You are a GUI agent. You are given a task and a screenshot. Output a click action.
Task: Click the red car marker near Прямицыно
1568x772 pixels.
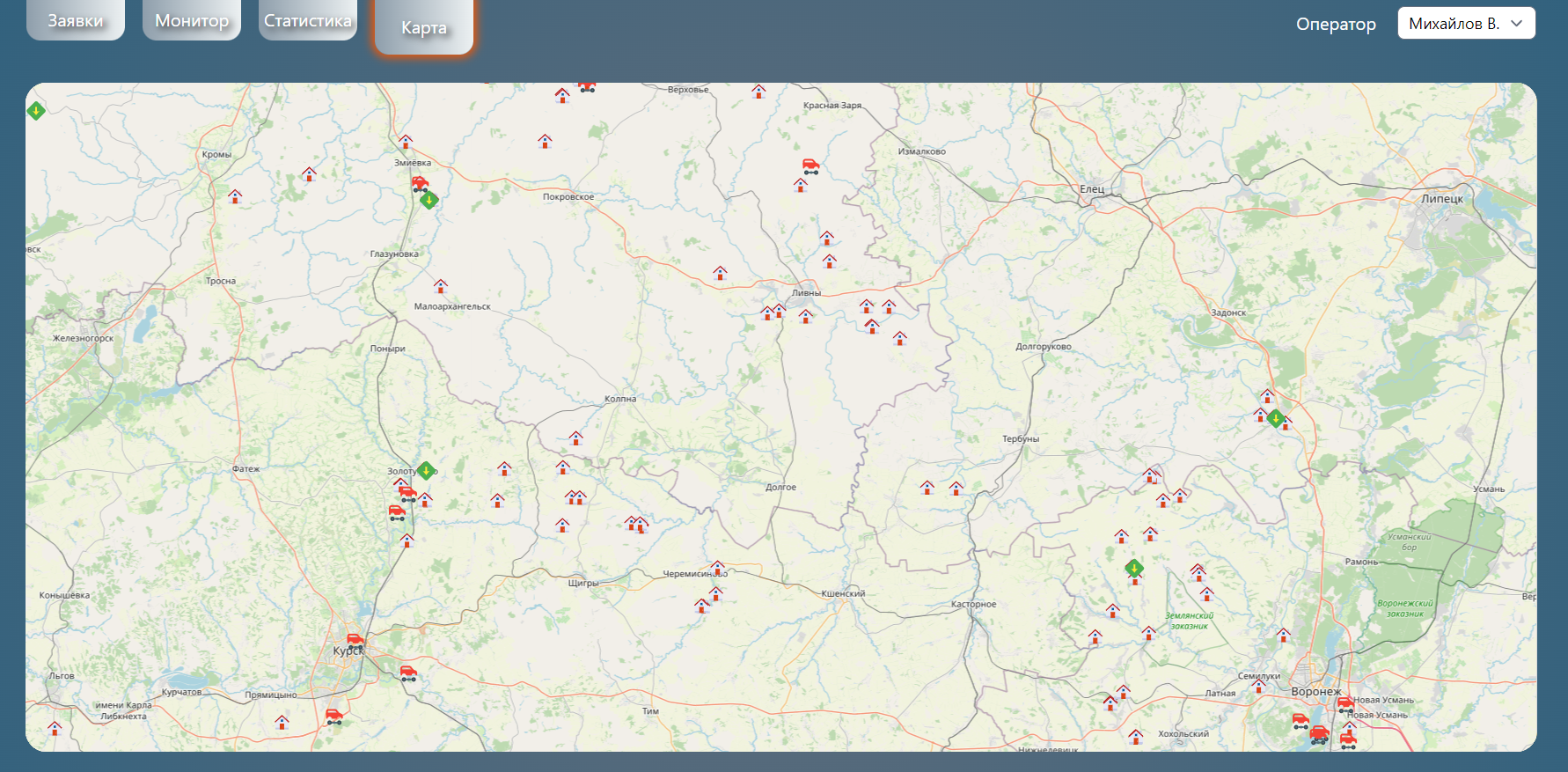[333, 716]
